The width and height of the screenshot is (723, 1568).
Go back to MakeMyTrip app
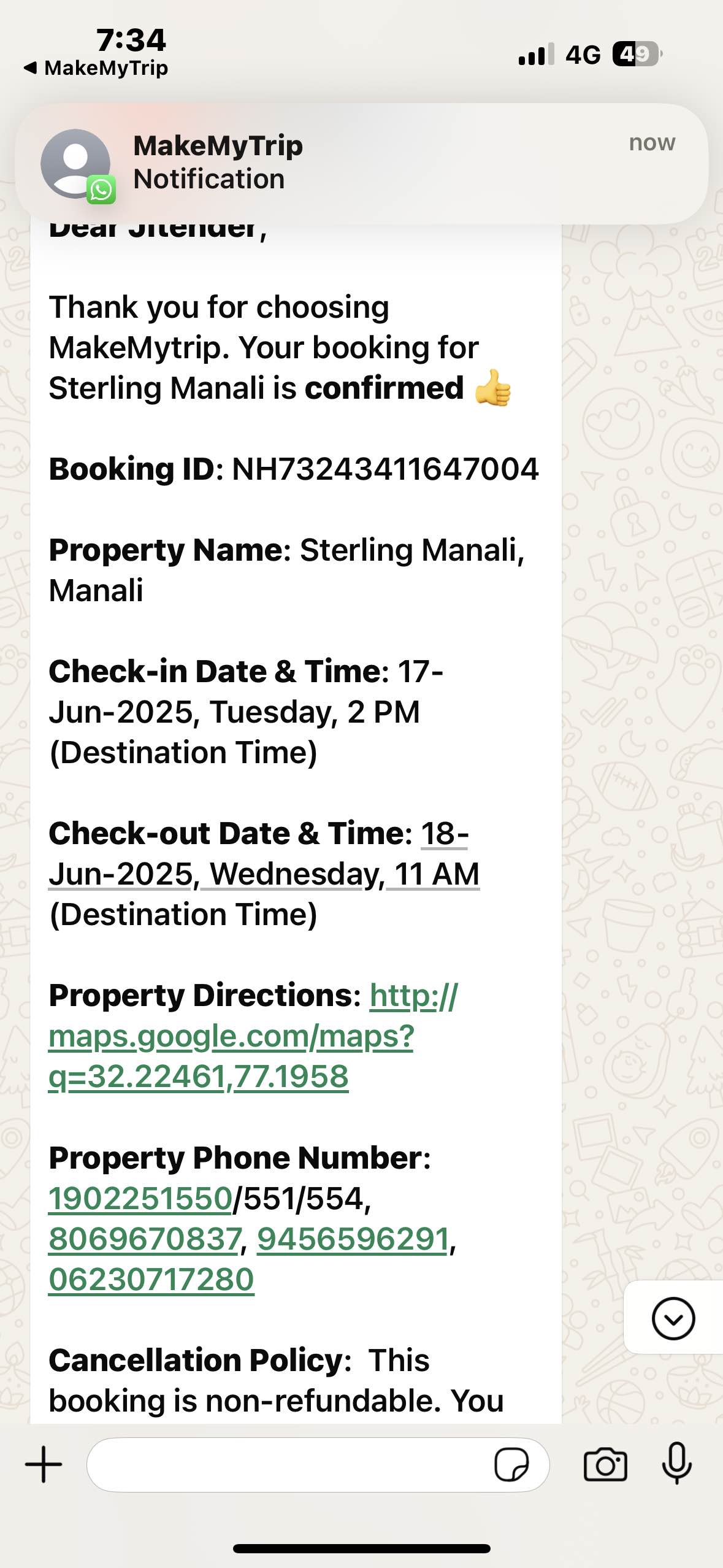tap(96, 68)
